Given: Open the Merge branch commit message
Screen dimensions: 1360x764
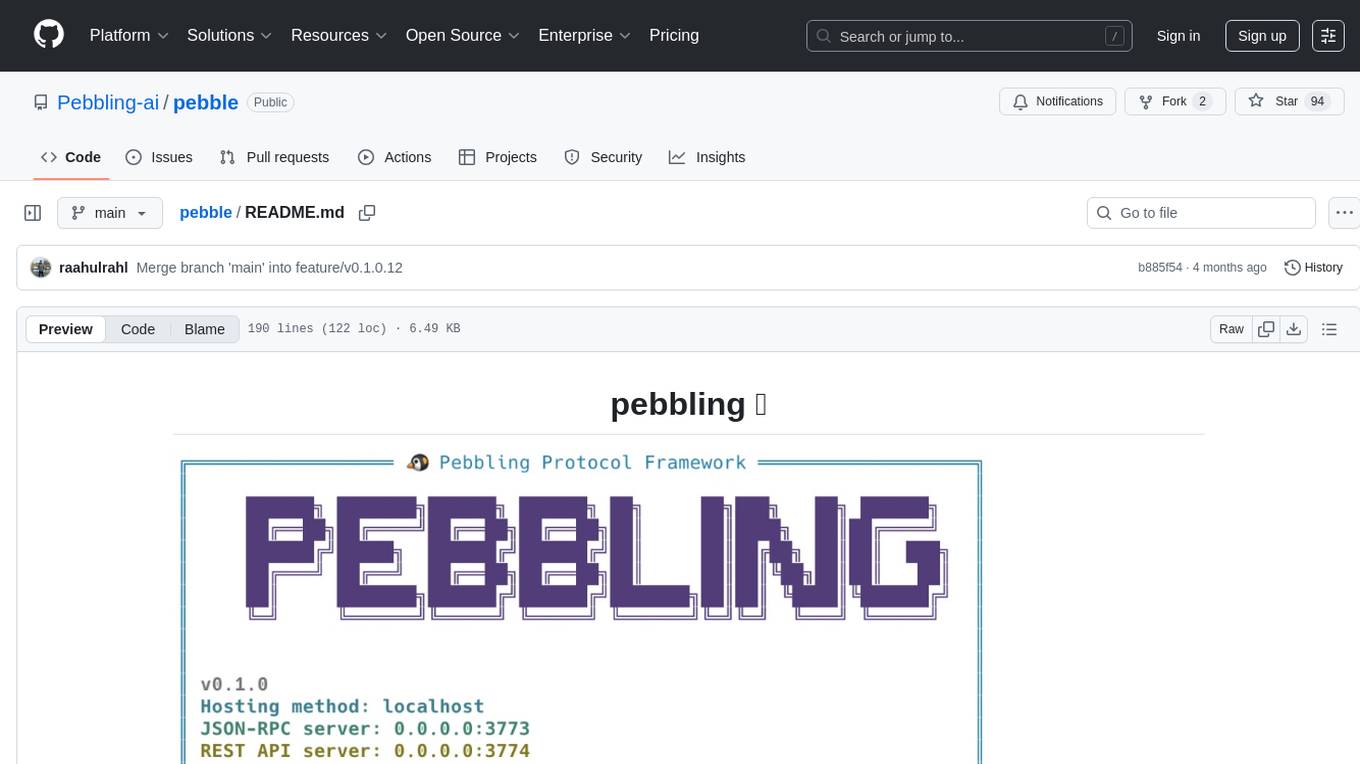Looking at the screenshot, I should (269, 268).
